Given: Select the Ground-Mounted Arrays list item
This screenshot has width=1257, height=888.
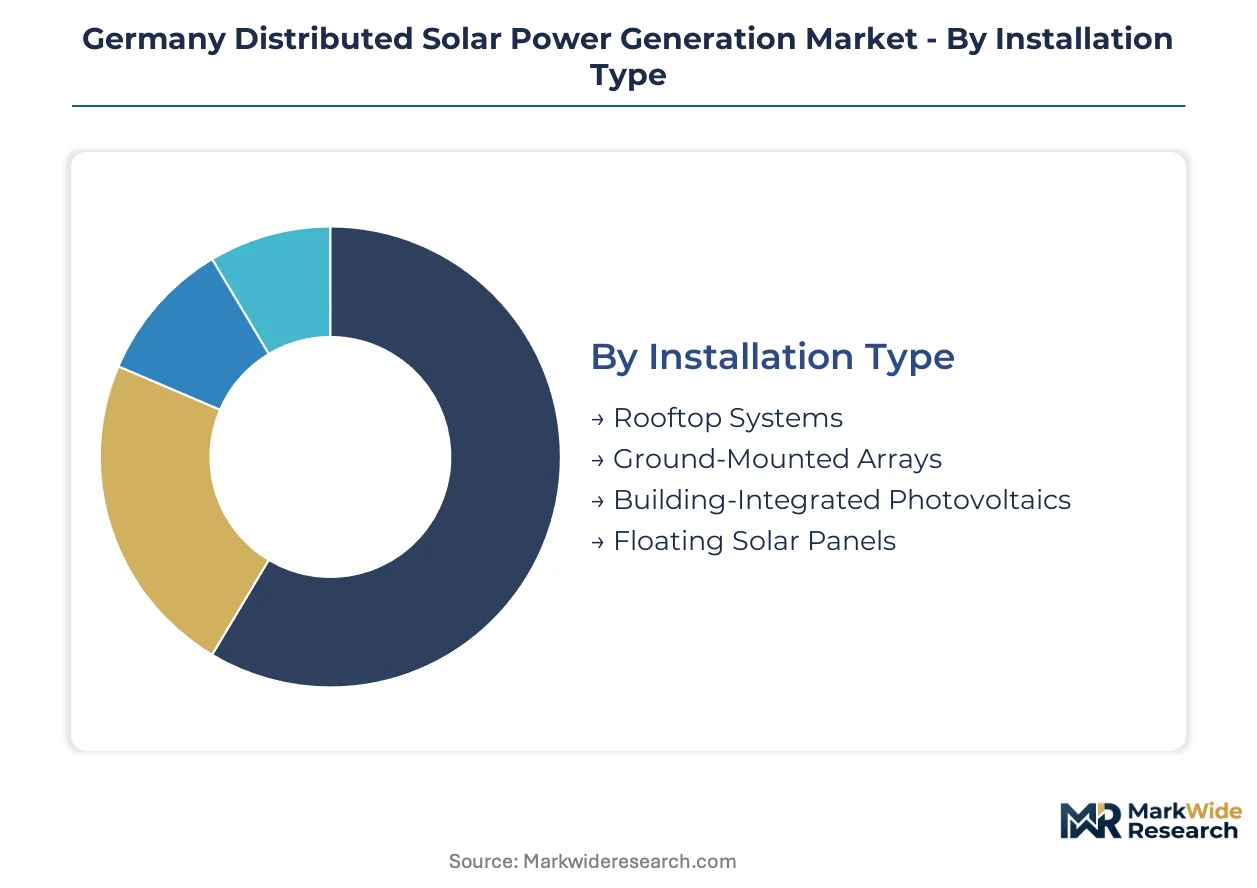Looking at the screenshot, I should [767, 459].
